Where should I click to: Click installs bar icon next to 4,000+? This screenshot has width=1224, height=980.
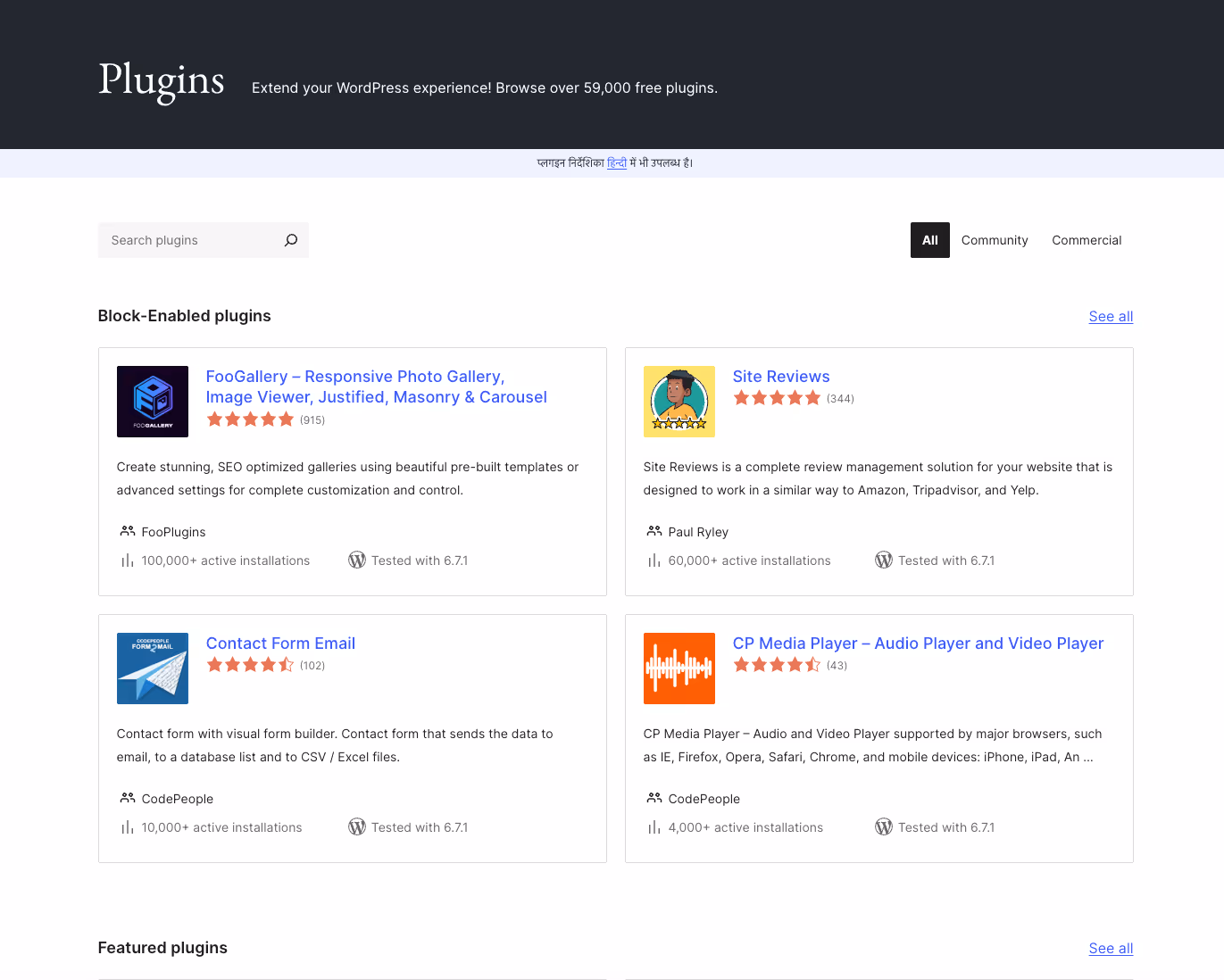point(654,827)
